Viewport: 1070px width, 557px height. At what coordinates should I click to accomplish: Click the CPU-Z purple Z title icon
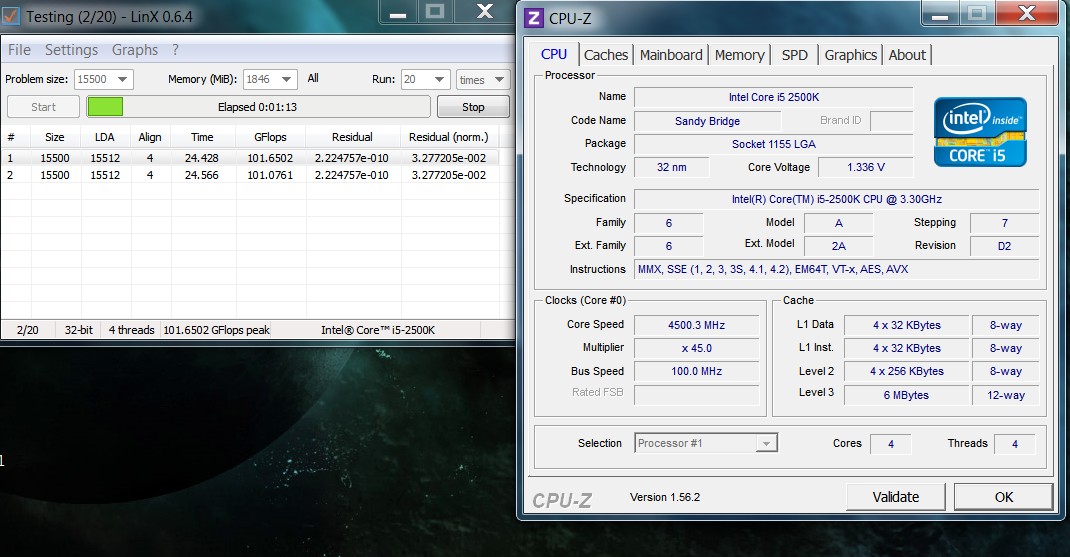[534, 18]
